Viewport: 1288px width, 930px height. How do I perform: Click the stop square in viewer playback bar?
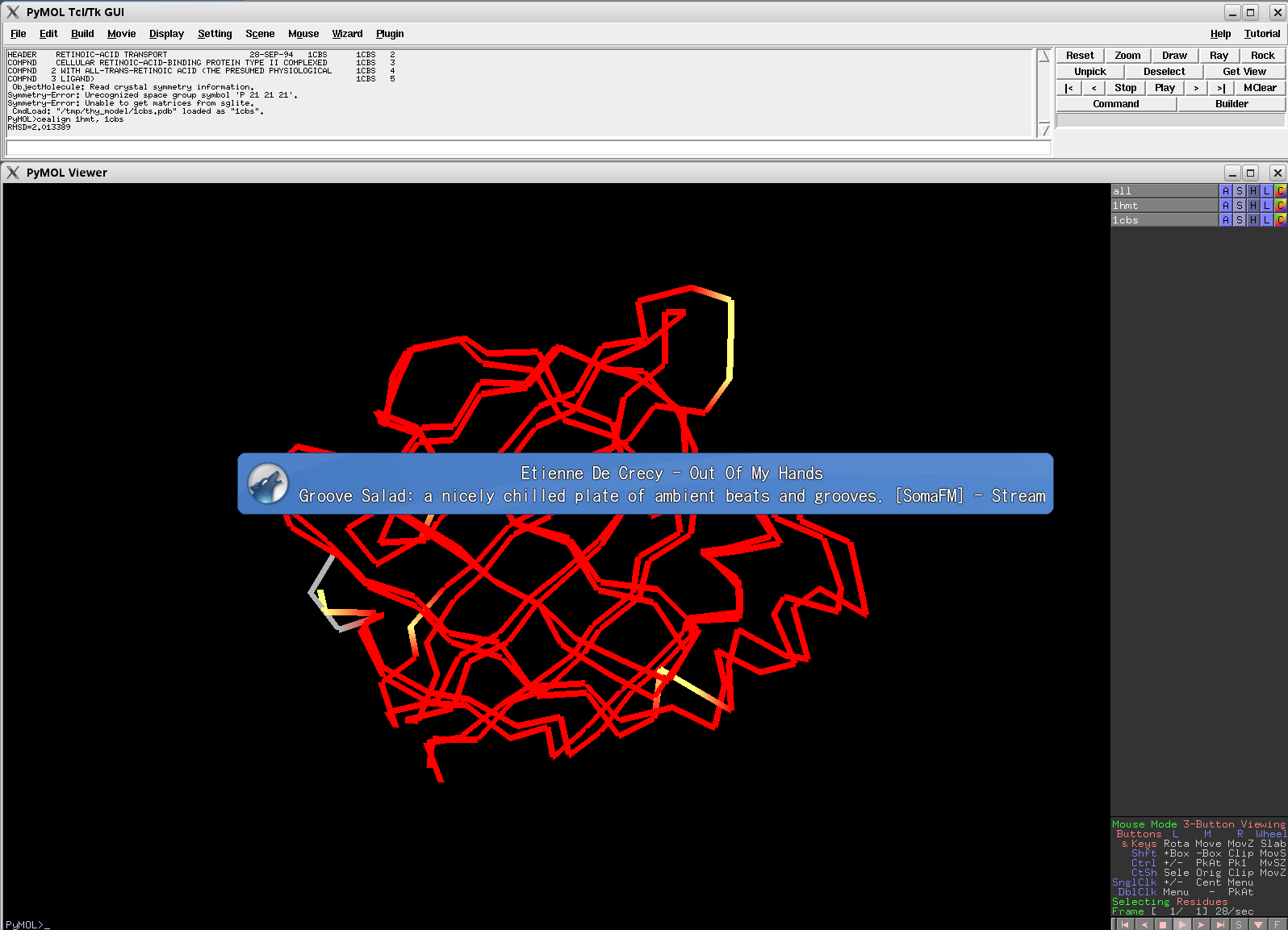coord(1163,924)
